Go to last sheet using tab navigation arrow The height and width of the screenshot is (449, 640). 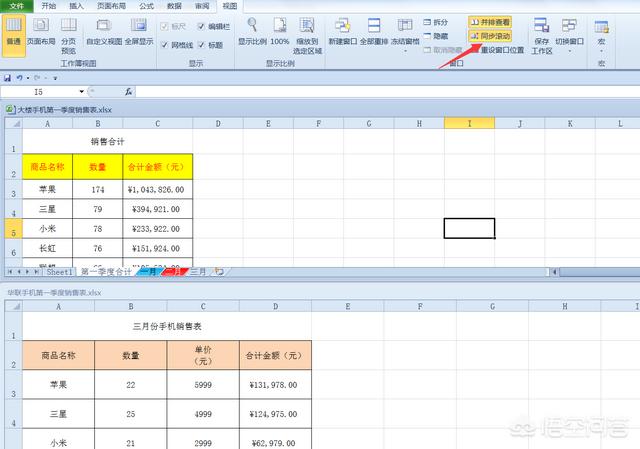37,271
